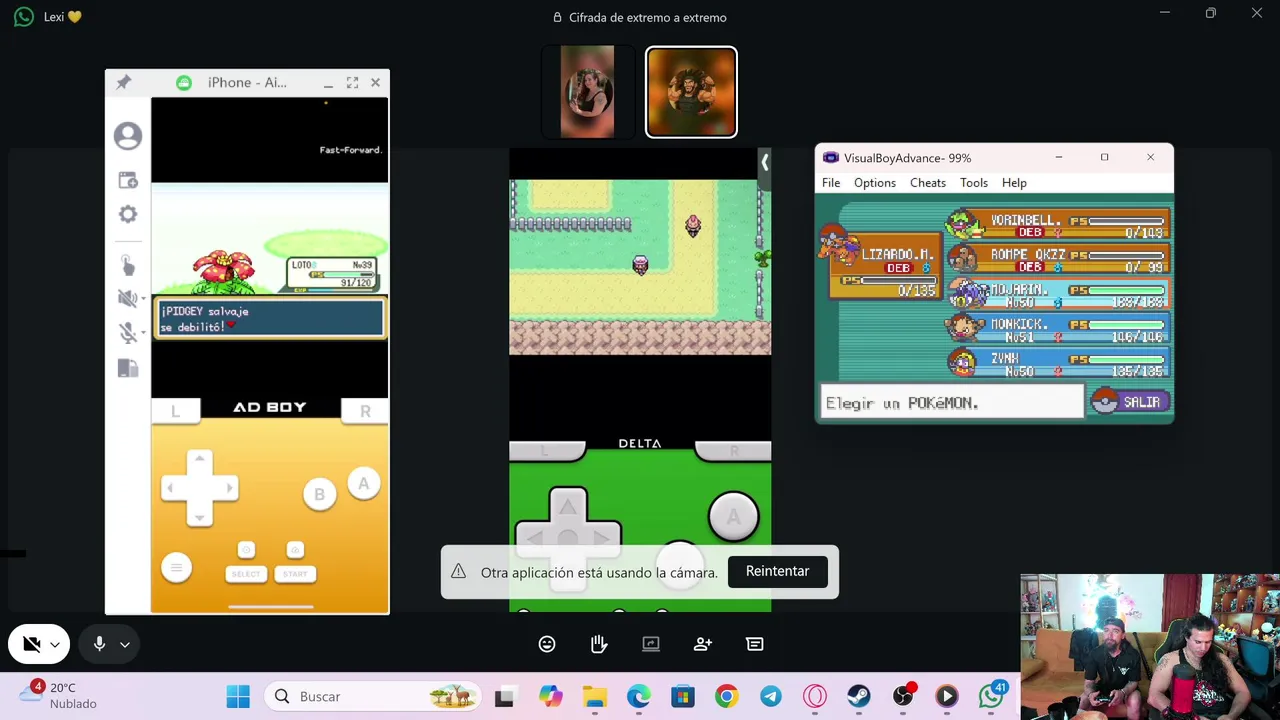The height and width of the screenshot is (720, 1280).
Task: Open the File menu in VisualBoyAdvance
Action: tap(831, 183)
